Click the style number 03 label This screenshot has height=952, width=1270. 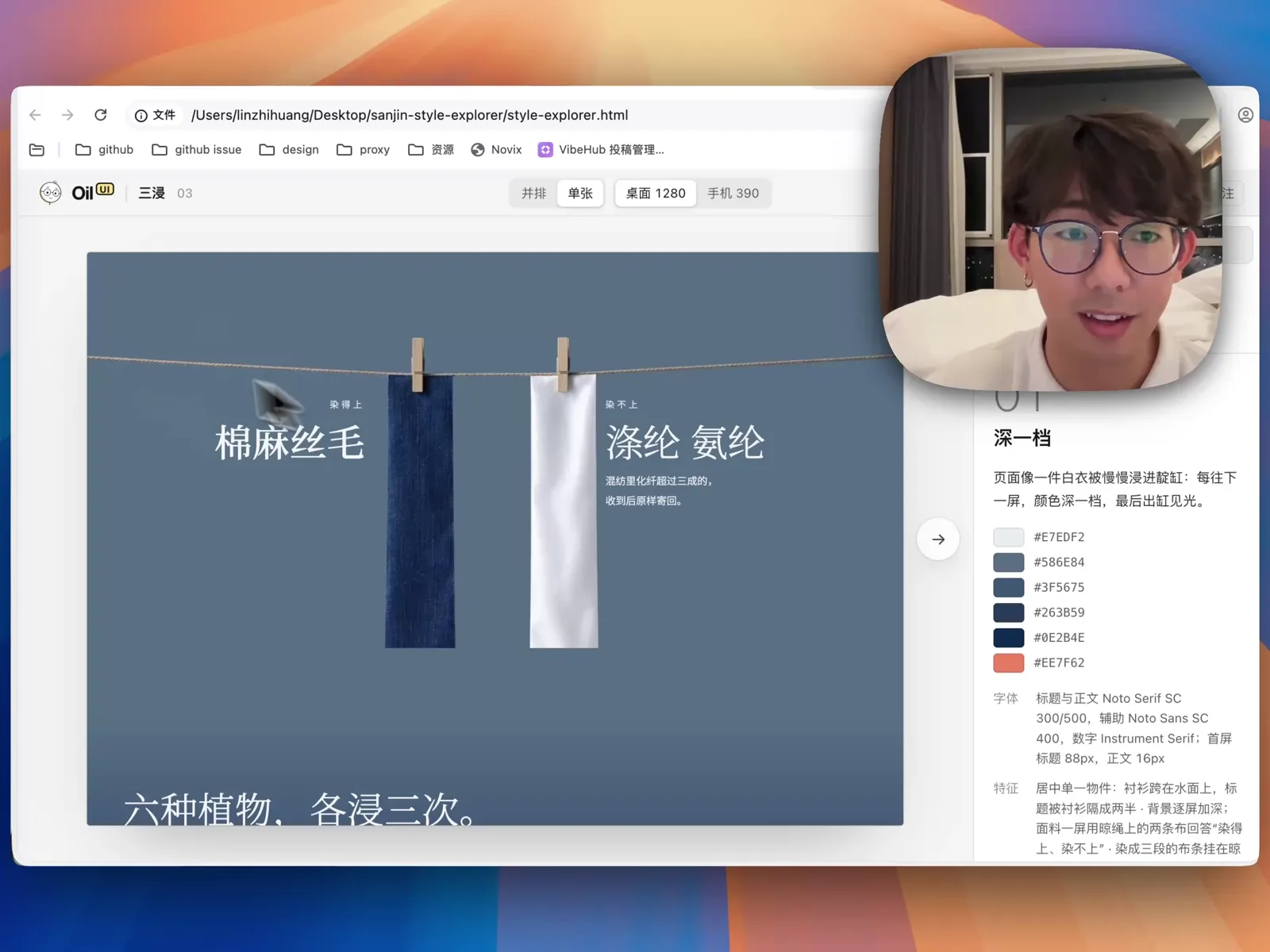pos(185,194)
